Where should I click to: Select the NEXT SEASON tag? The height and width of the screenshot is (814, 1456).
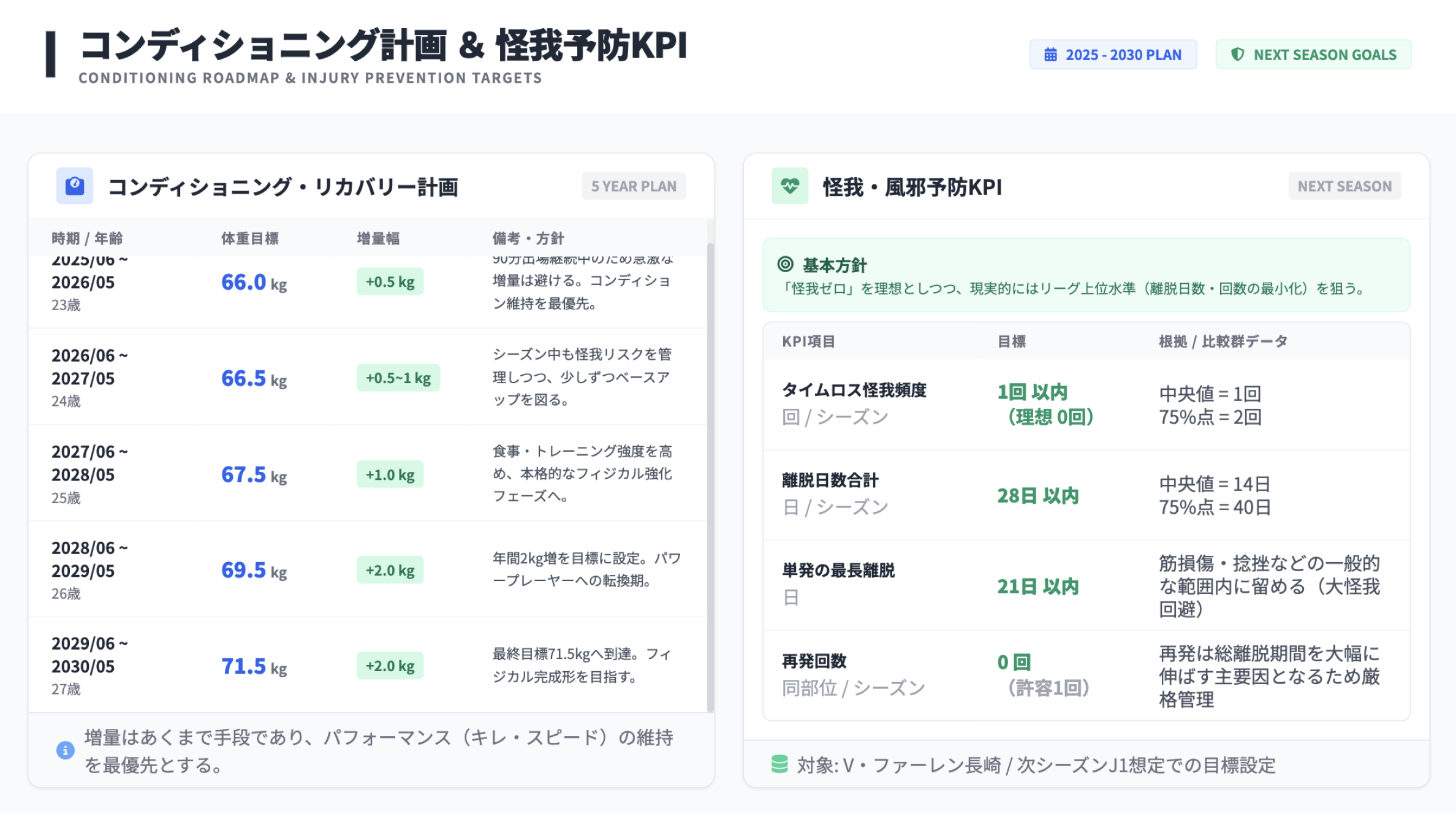tap(1344, 186)
